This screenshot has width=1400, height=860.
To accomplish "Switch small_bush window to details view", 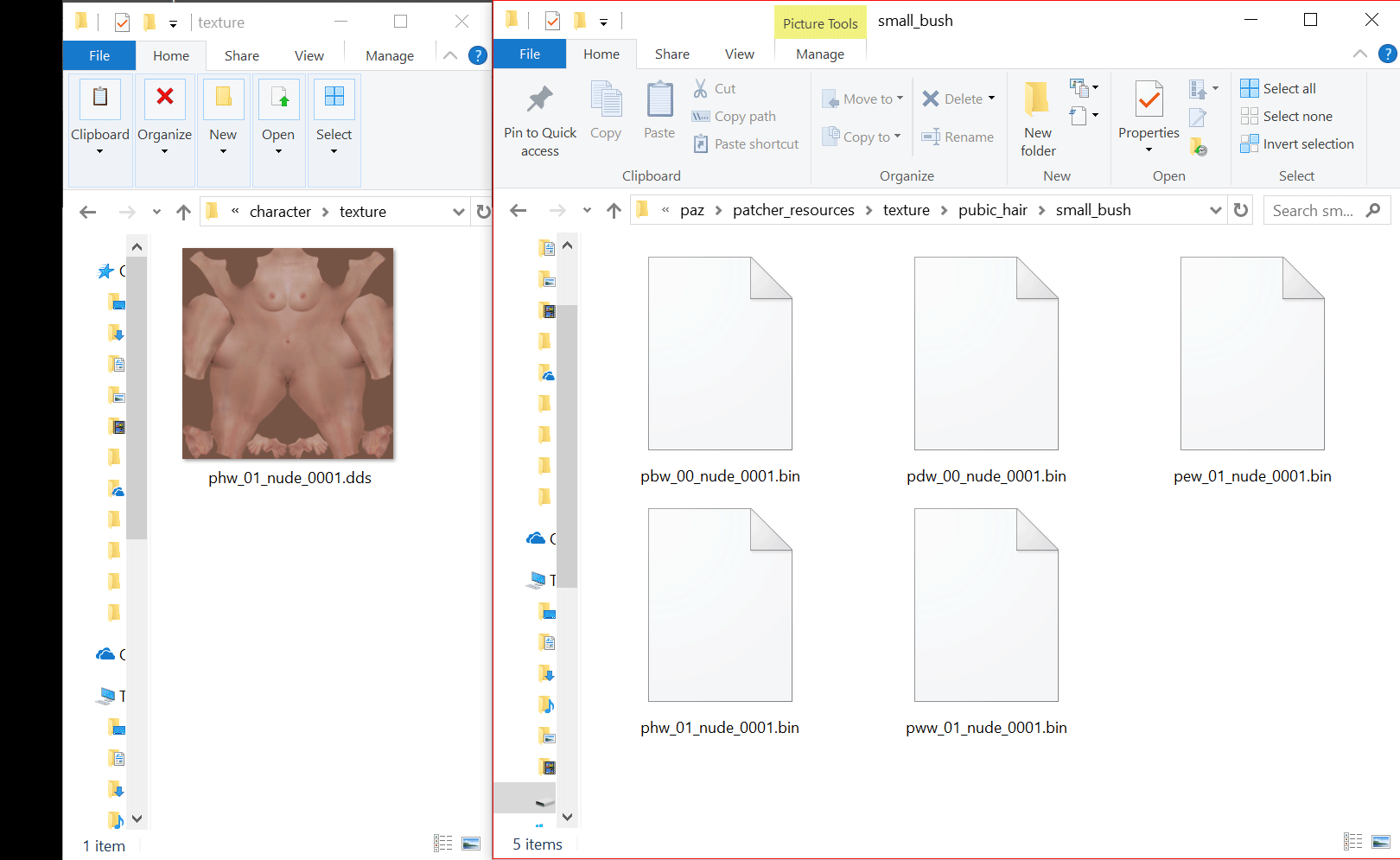I will (x=1353, y=842).
